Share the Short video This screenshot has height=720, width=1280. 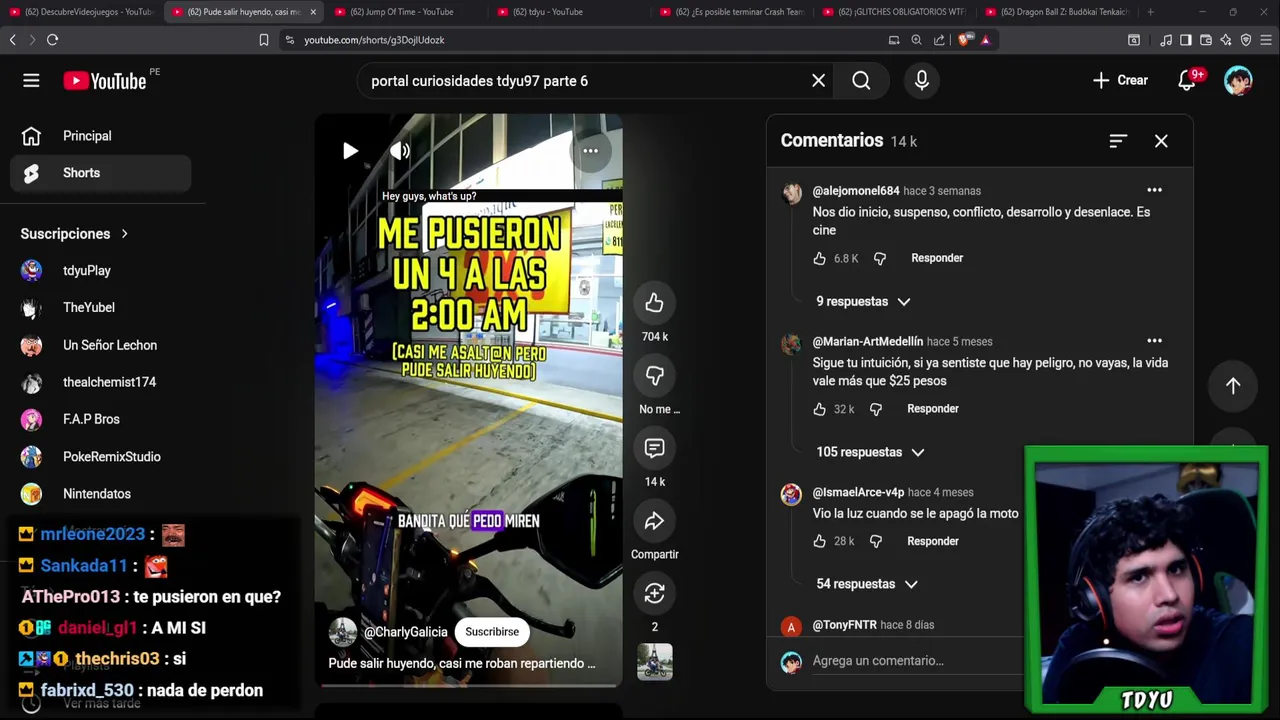654,521
